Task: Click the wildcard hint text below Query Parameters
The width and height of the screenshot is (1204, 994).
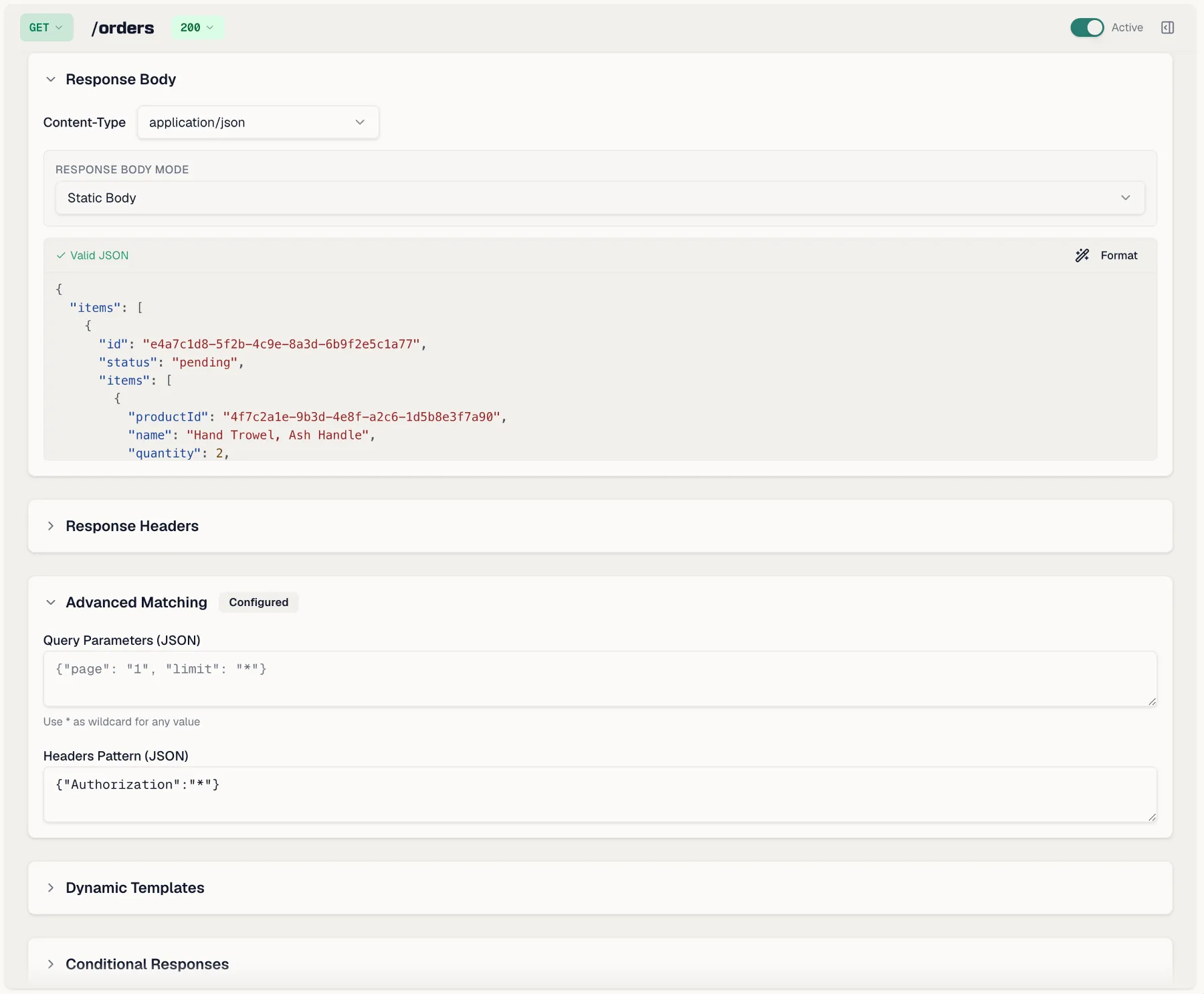Action: (x=122, y=722)
